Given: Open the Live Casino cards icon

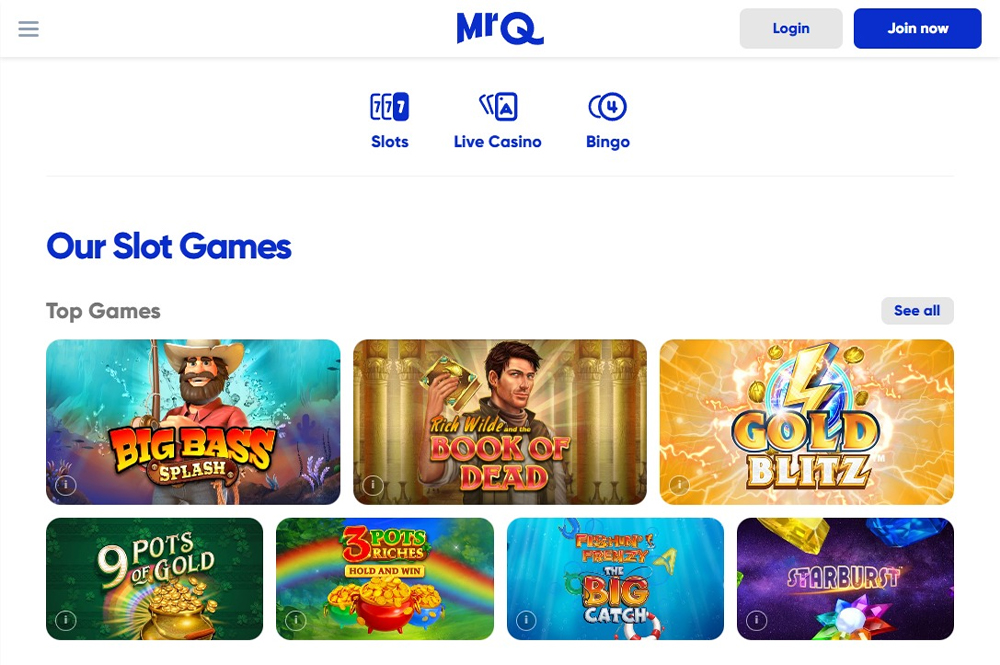Looking at the screenshot, I should pos(498,106).
